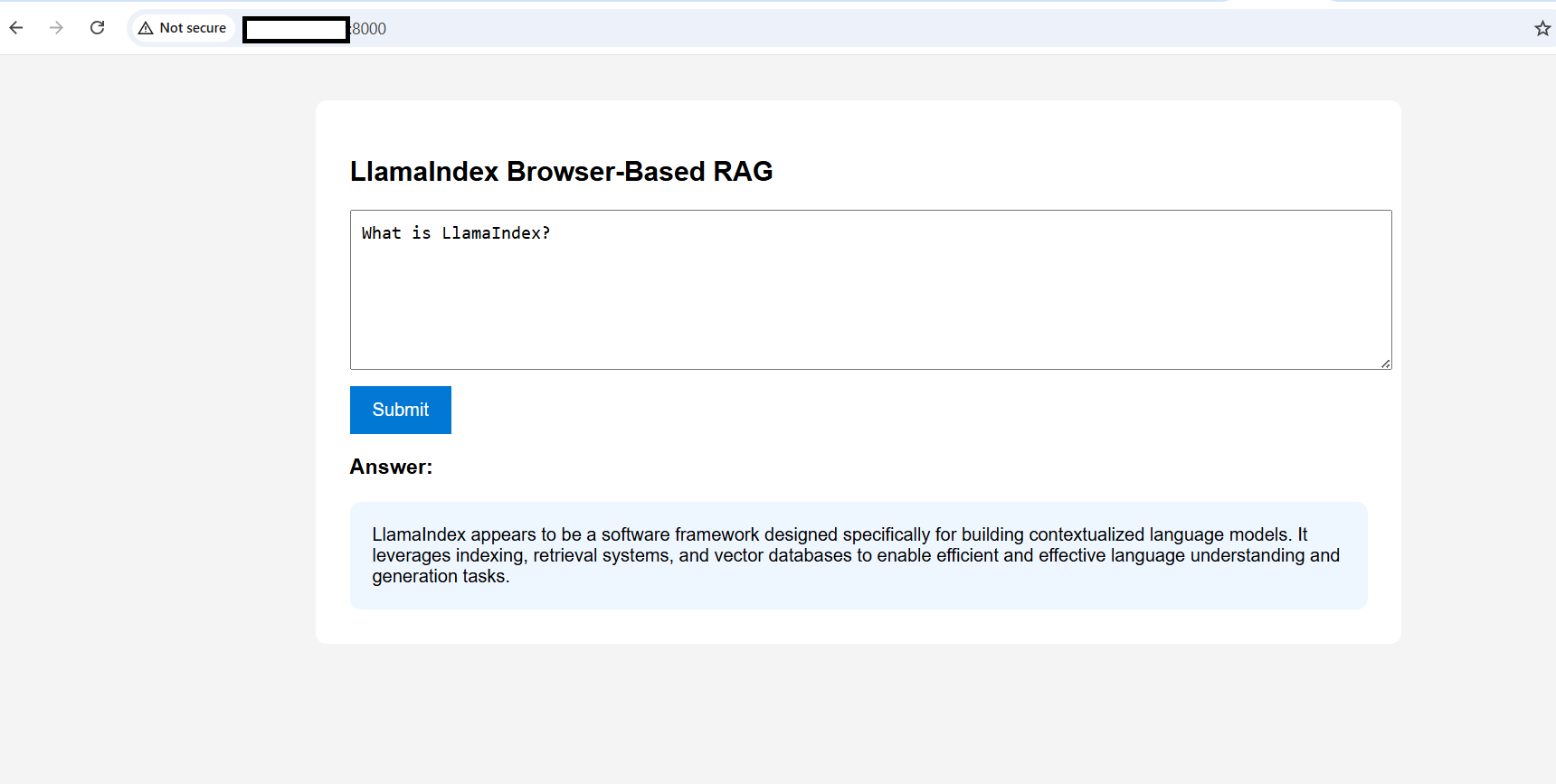Click the address bar port 8000 text
1556x784 pixels.
[x=369, y=29]
